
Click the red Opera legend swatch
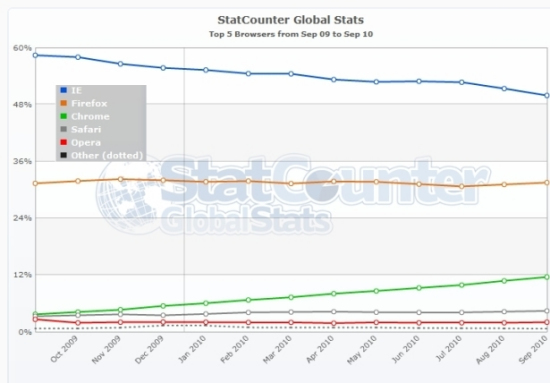click(63, 142)
